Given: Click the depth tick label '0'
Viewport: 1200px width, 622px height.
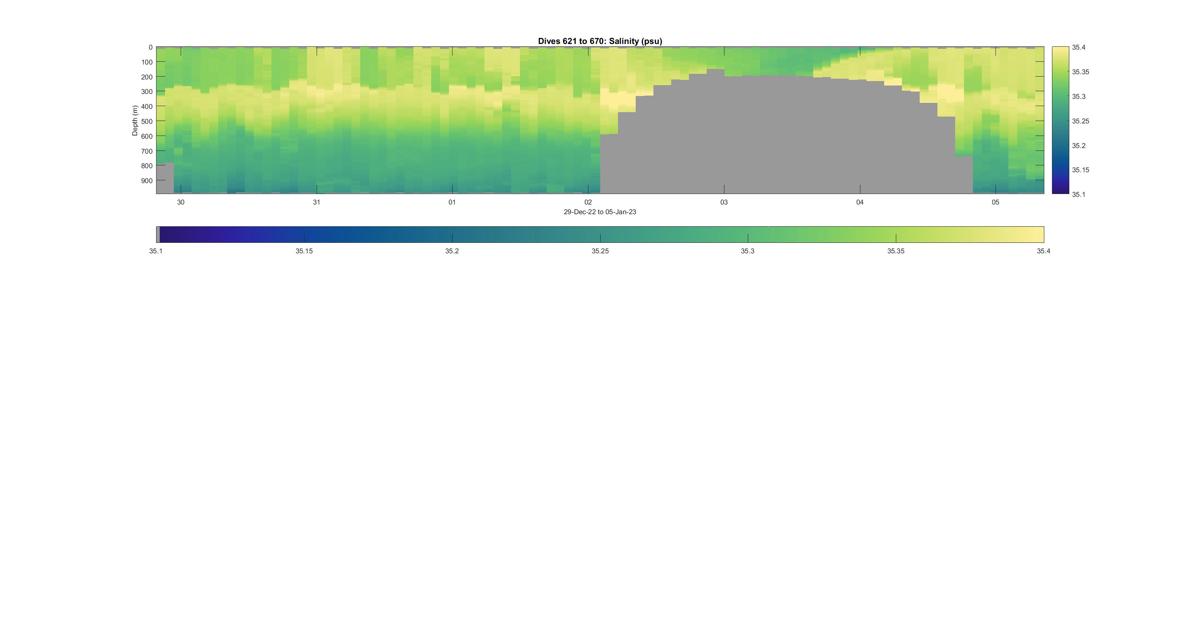Looking at the screenshot, I should pos(150,47).
